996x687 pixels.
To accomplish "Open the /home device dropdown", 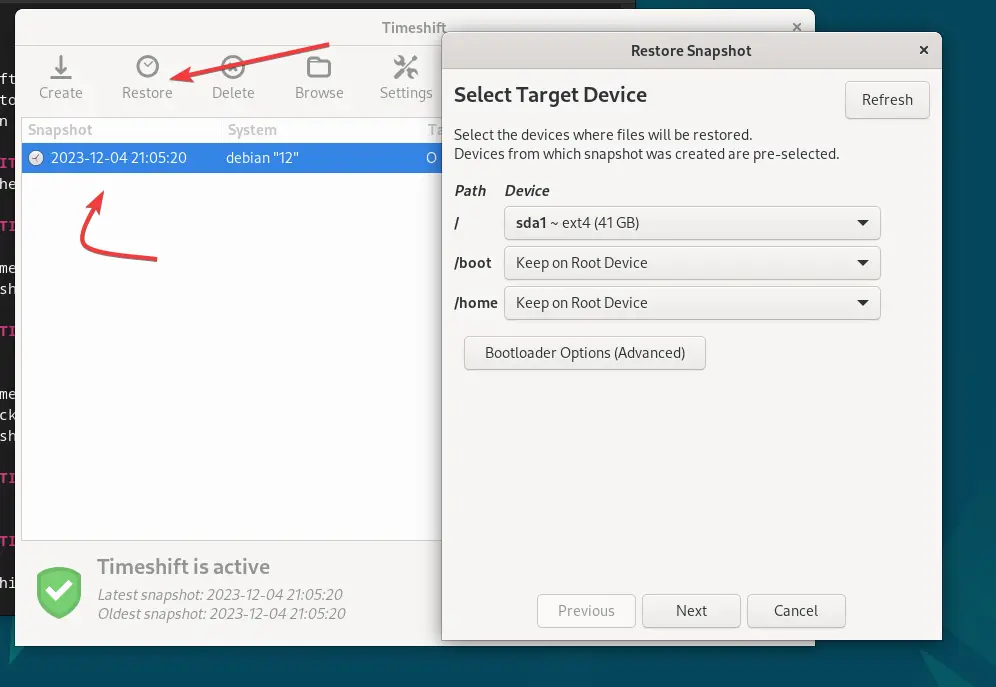I will [x=692, y=303].
